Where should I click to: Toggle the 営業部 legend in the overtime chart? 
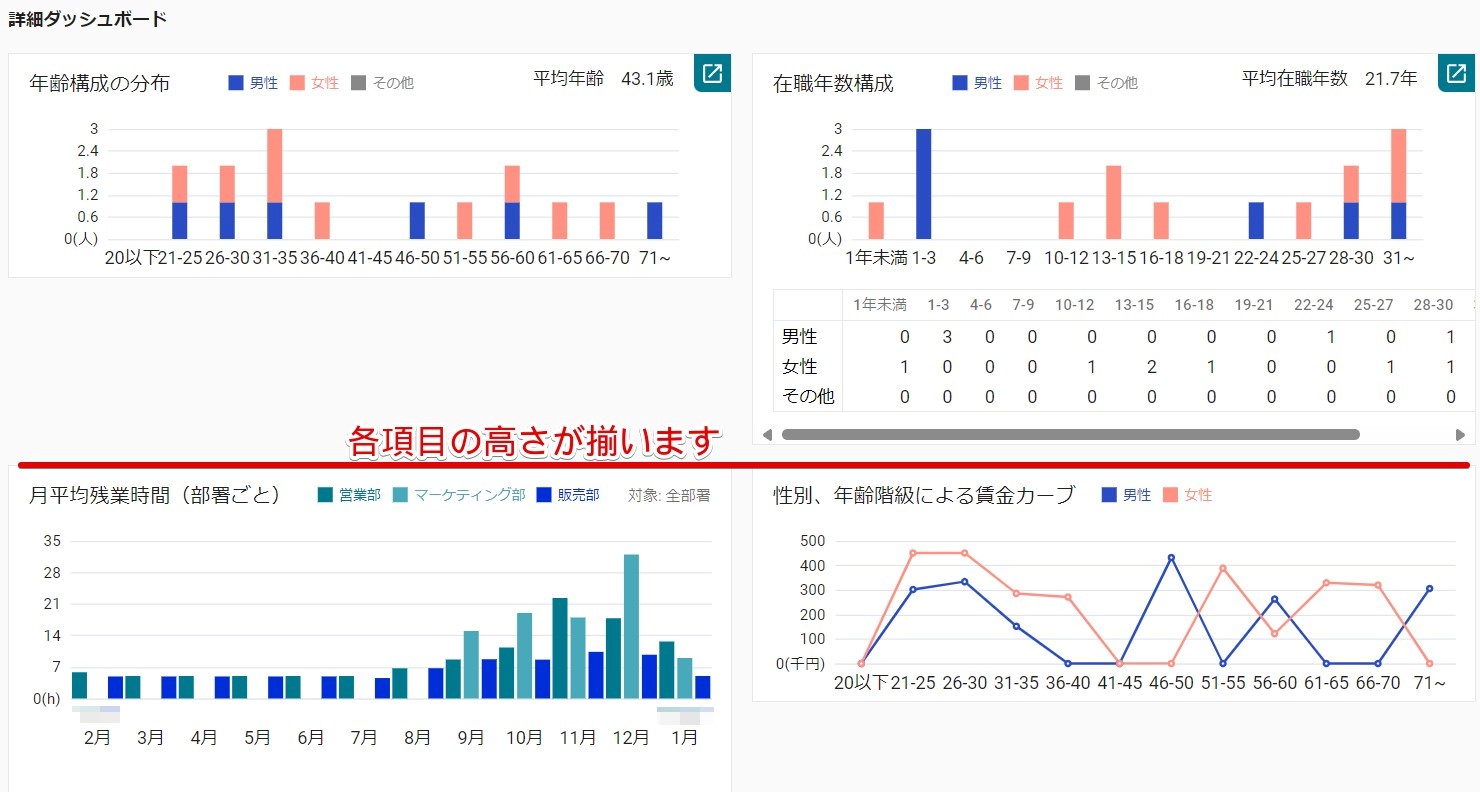click(349, 495)
